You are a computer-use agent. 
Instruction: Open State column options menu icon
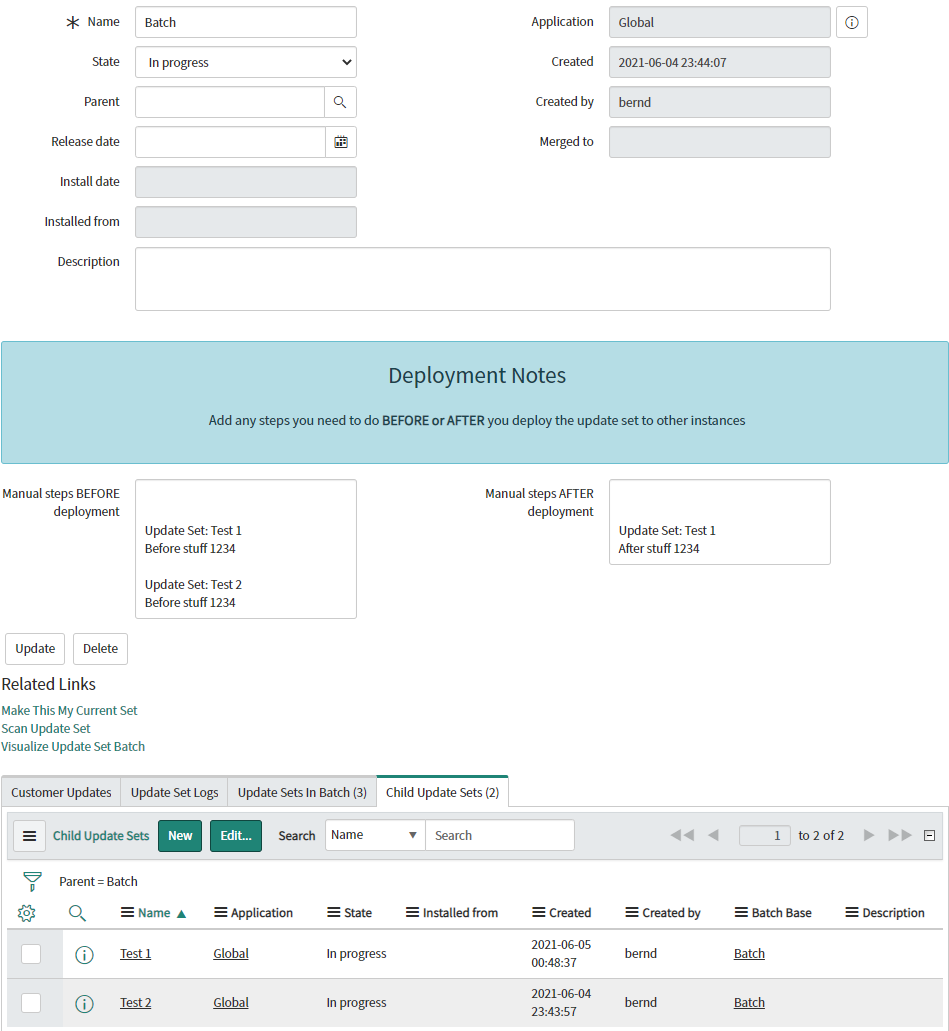(x=334, y=913)
